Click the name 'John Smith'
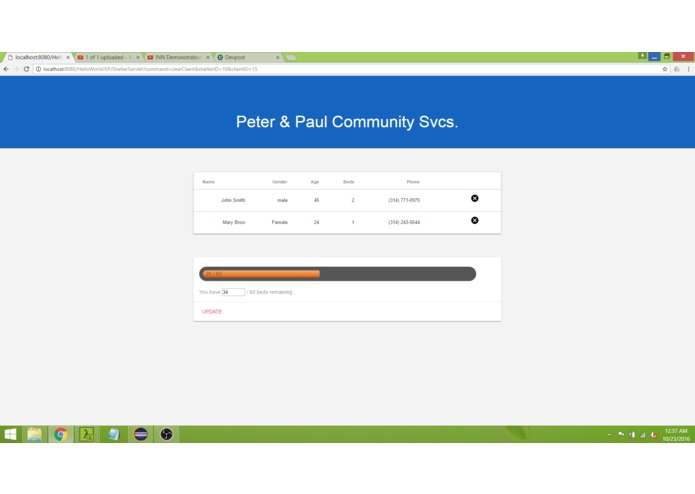Screen dimensions: 695x494 click(x=233, y=200)
